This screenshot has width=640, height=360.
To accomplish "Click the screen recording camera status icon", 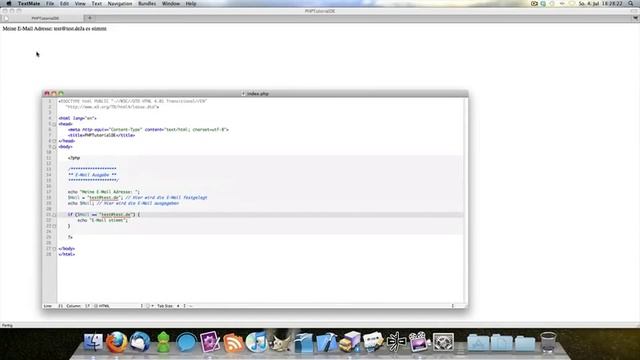I will click(x=534, y=3).
